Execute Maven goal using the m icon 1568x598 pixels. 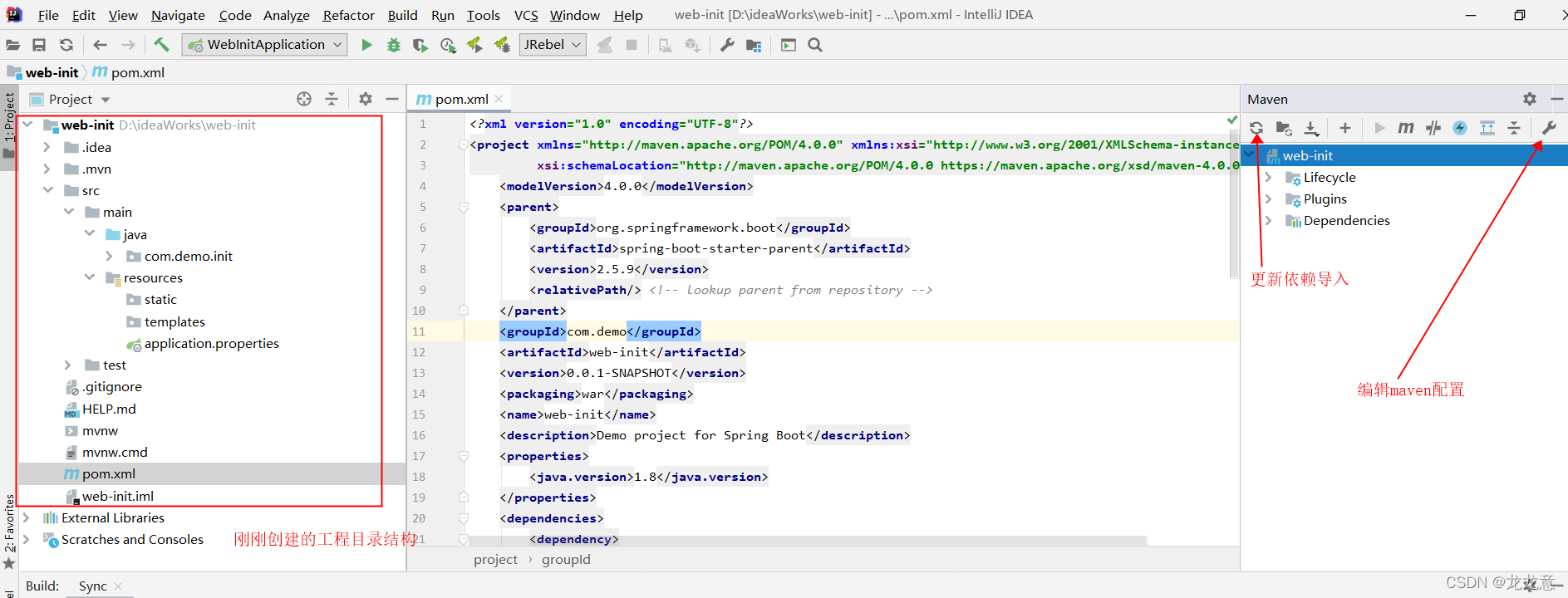(x=1406, y=128)
